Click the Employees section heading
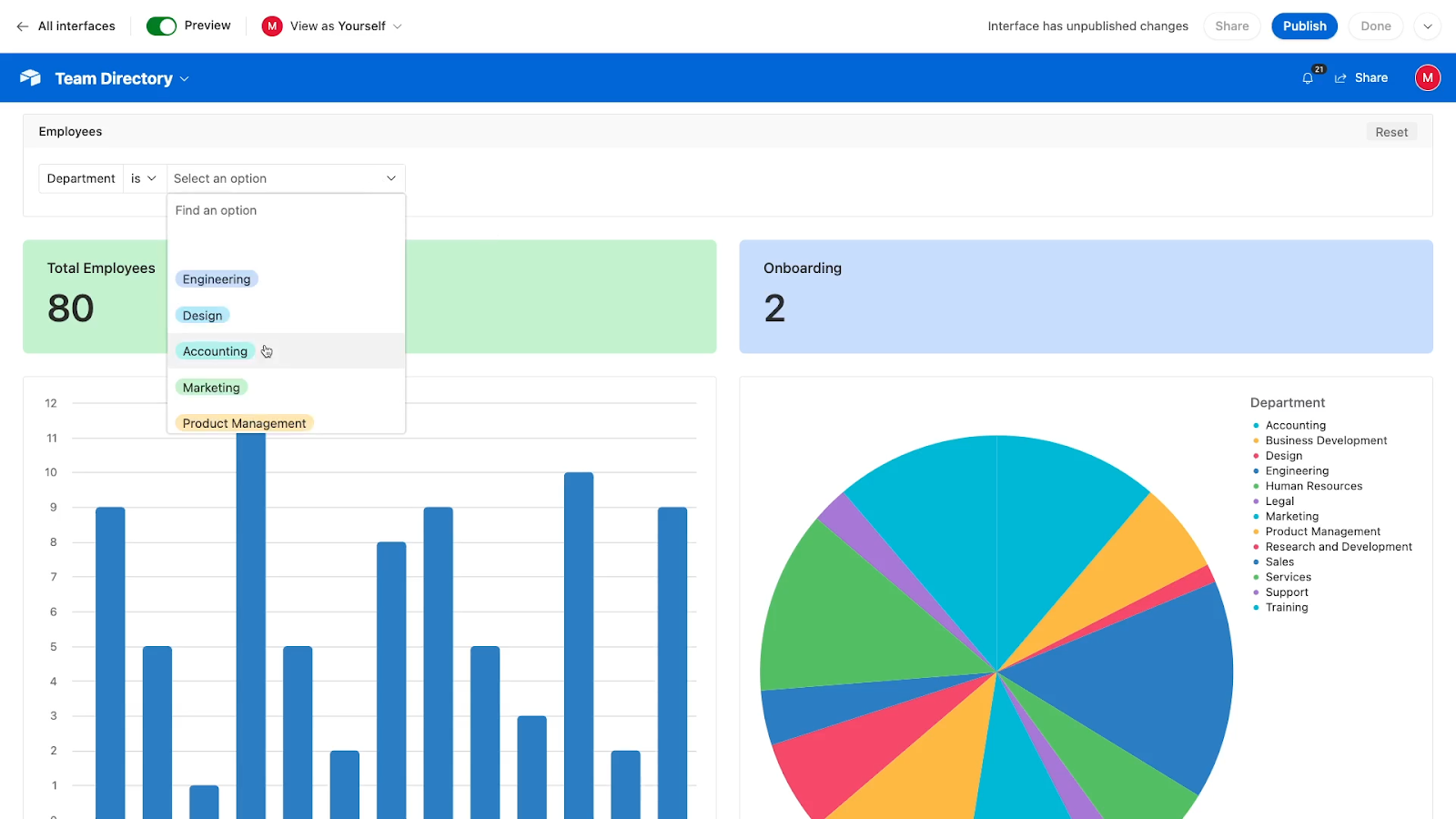 (70, 132)
